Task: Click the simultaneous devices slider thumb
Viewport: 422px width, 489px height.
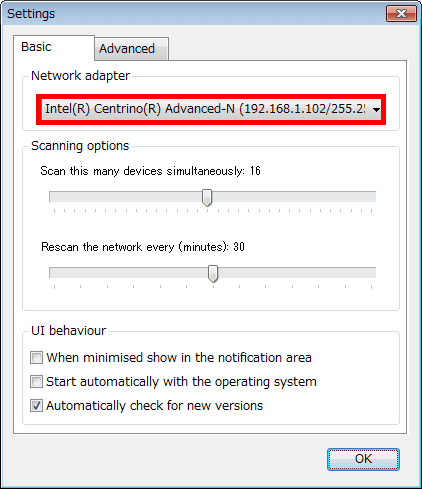Action: 207,198
